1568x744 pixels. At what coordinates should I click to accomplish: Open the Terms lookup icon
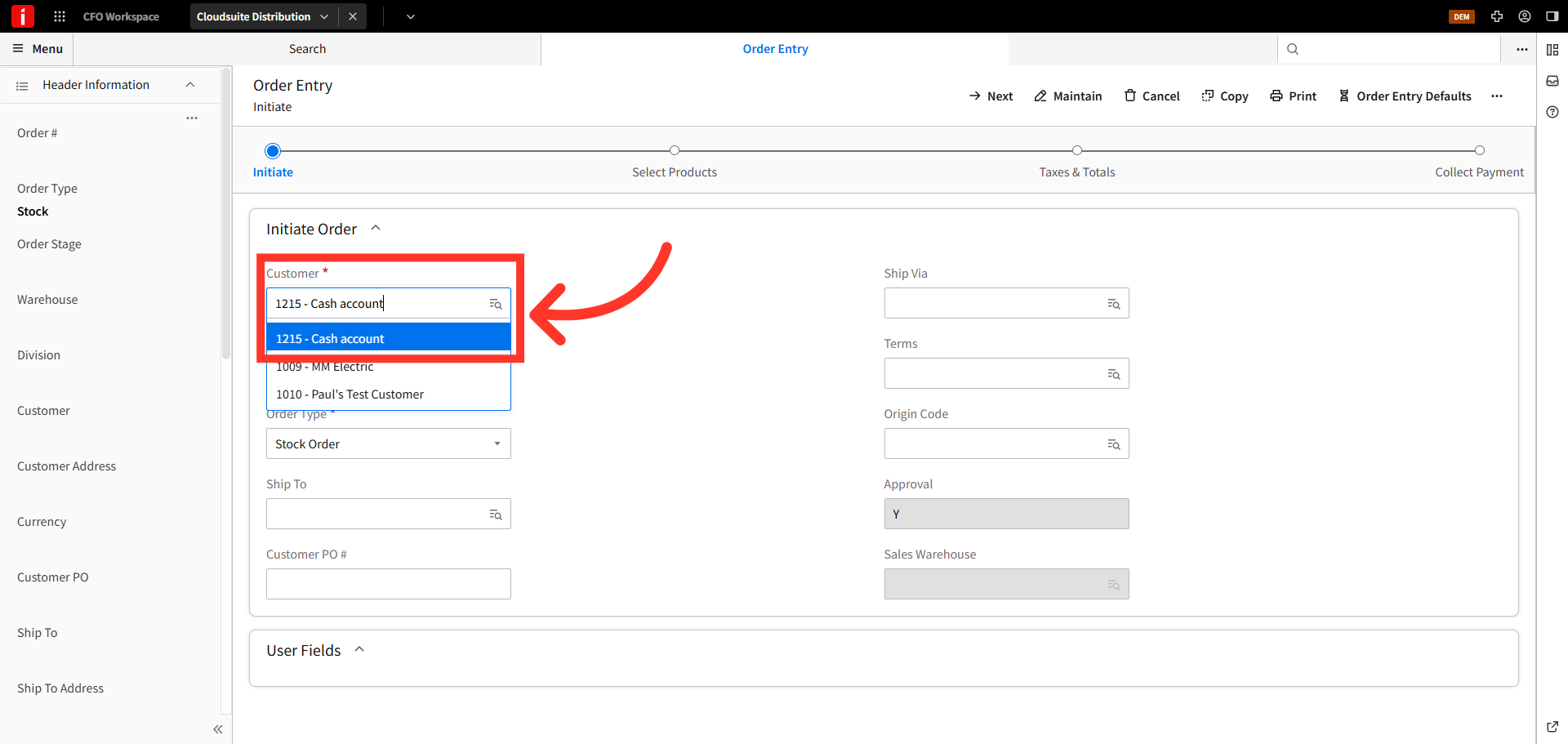tap(1114, 374)
